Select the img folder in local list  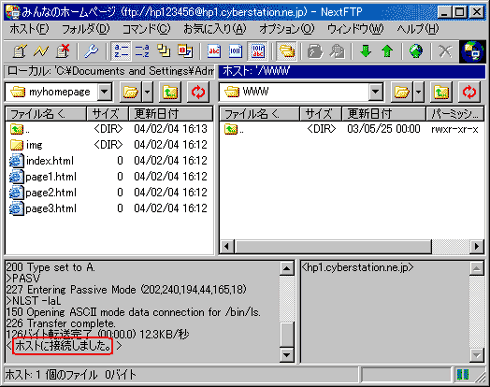coord(26,145)
